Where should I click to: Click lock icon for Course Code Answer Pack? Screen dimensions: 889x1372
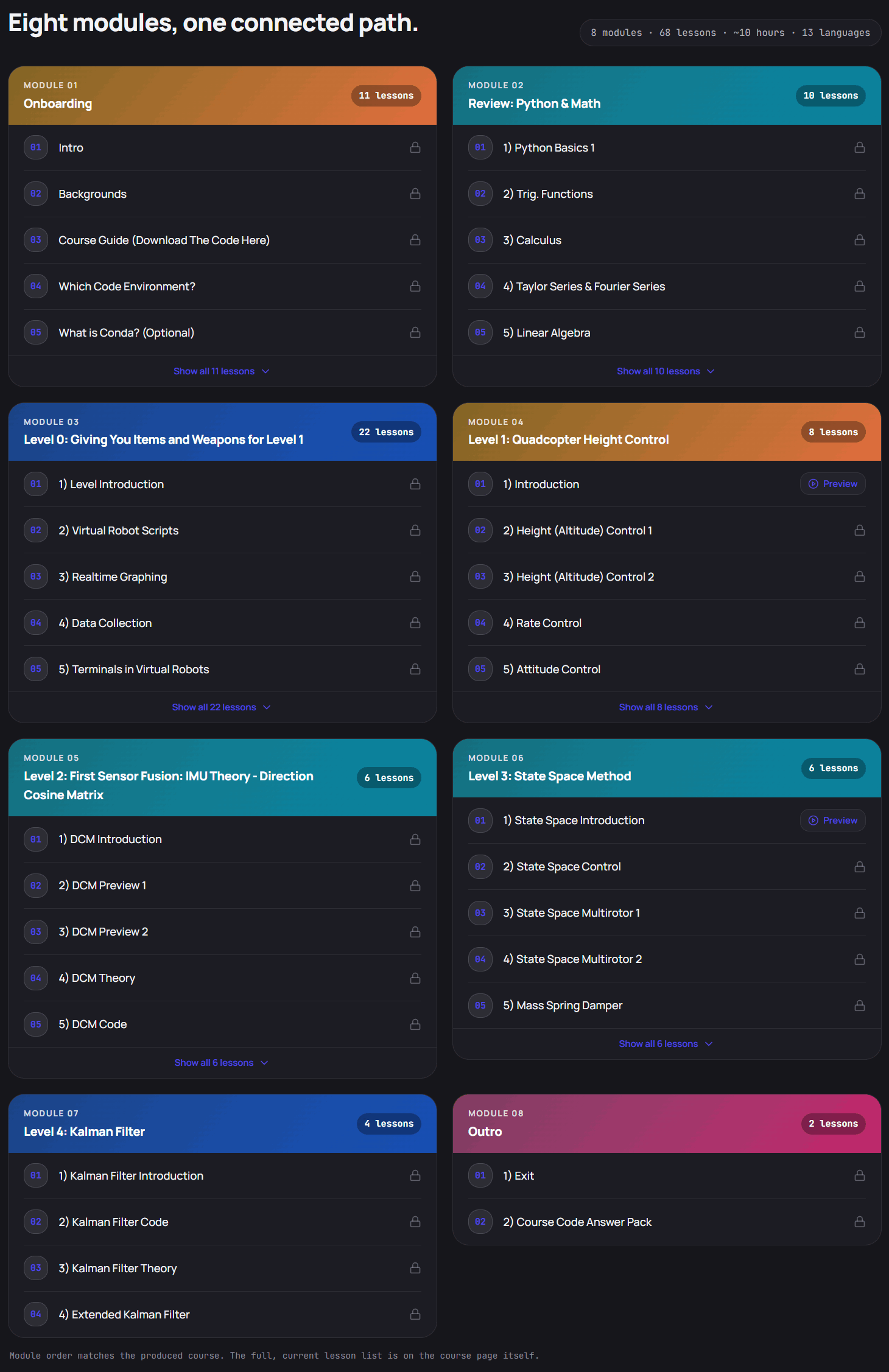[860, 1222]
